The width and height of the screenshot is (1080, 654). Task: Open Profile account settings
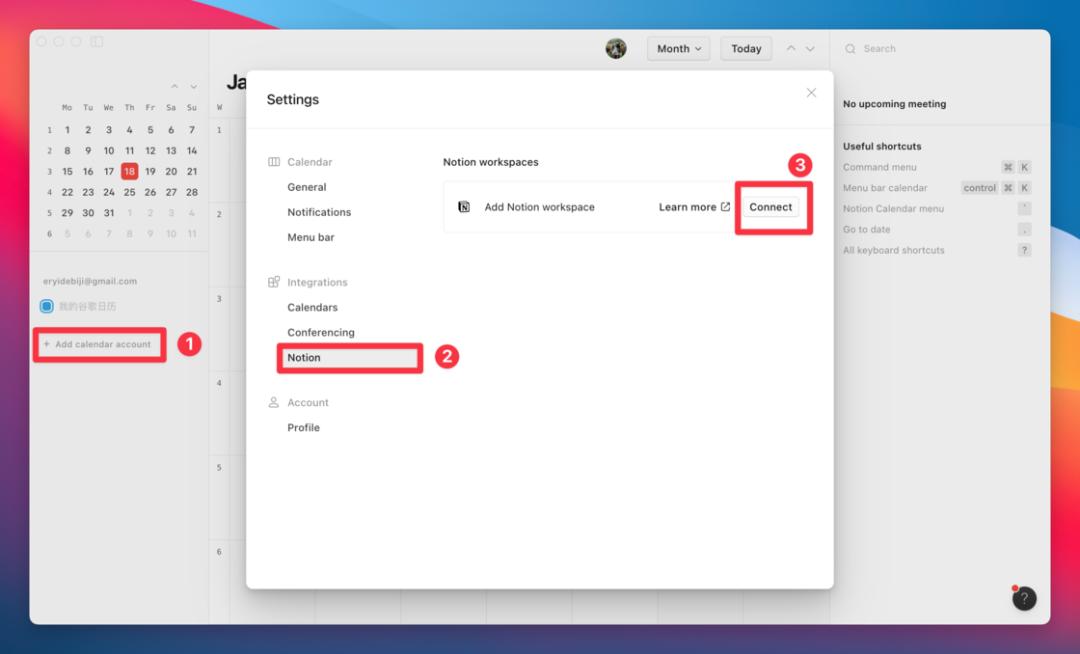303,428
